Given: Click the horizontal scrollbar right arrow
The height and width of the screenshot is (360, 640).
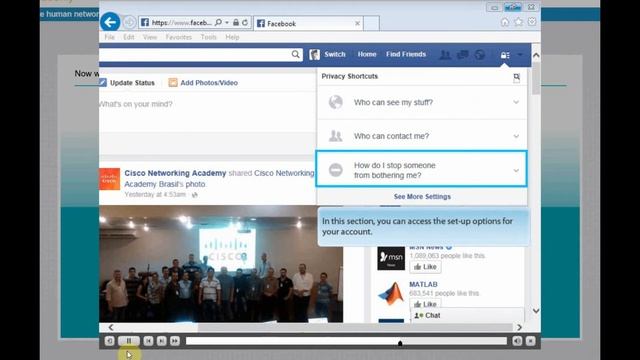Looking at the screenshot, I should (519, 327).
